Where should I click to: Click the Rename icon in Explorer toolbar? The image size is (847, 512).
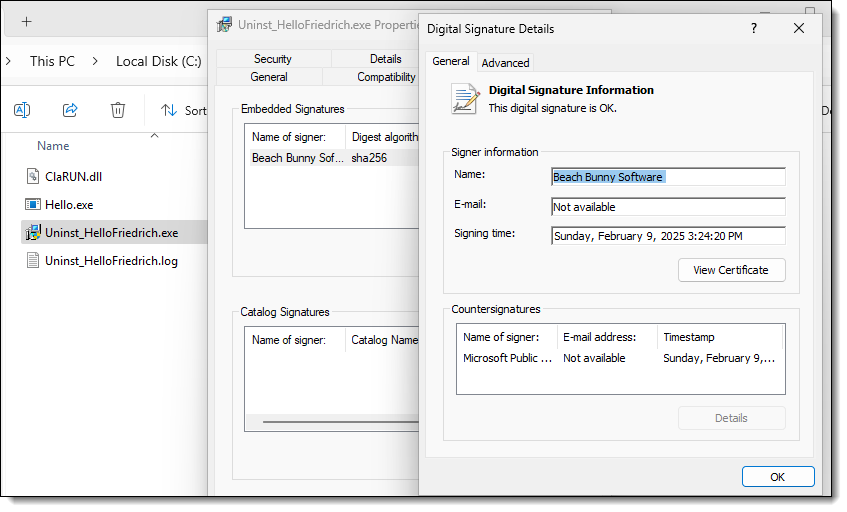click(22, 110)
